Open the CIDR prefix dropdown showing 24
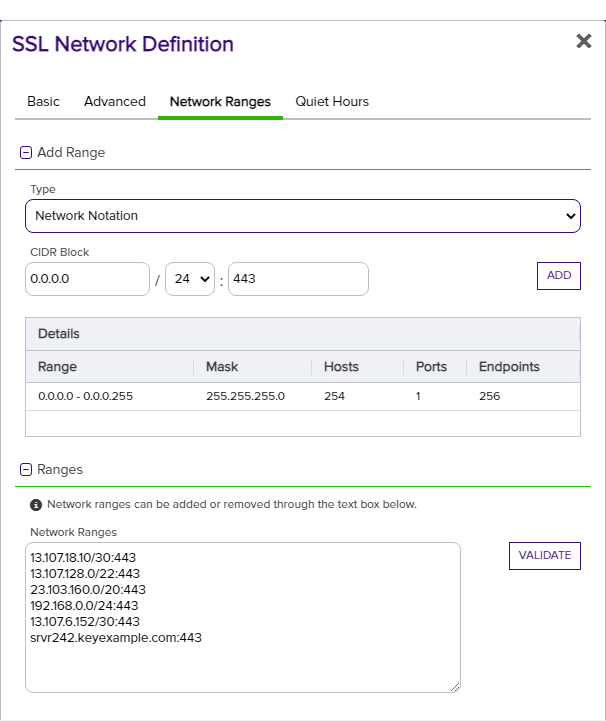The width and height of the screenshot is (606, 721). 190,279
